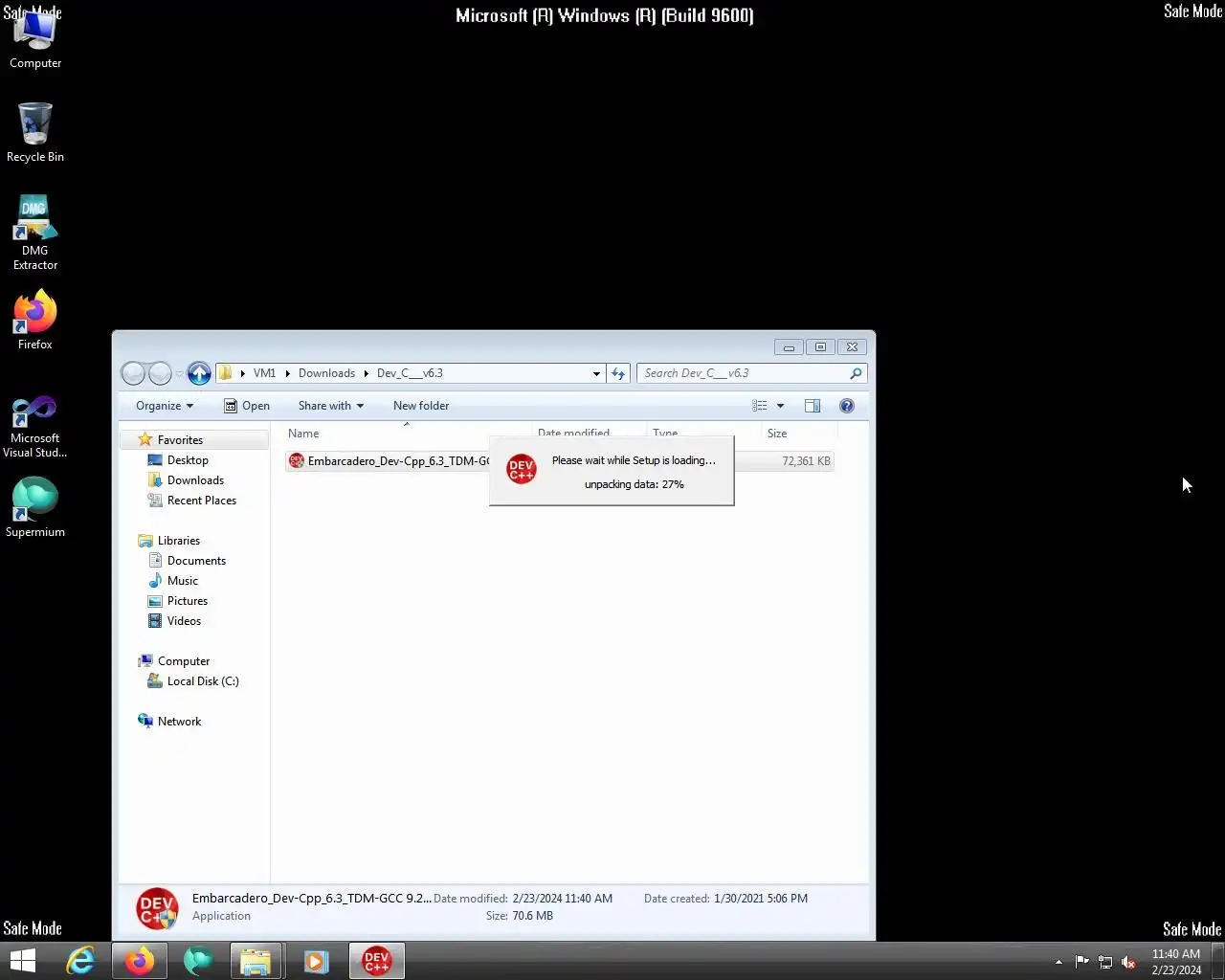
Task: Select the Firefox desktop shortcut
Action: click(x=35, y=320)
